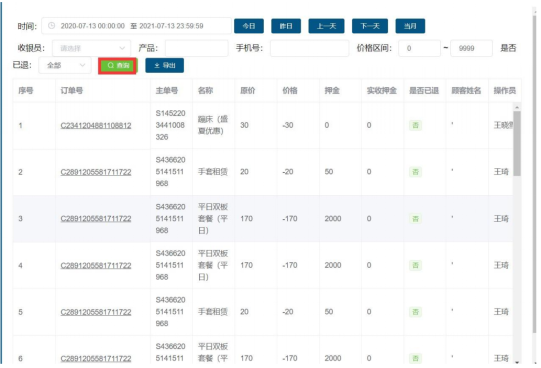Click the 否 status tag in row 5
This screenshot has width=541, height=368.
(415, 312)
